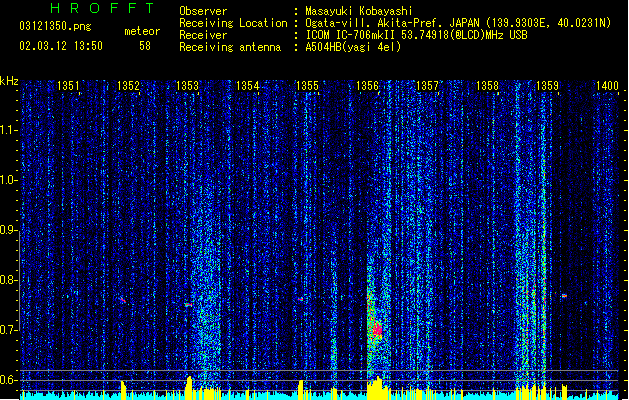The height and width of the screenshot is (400, 629).
Task: Click the red meteor echo at 1353
Action: point(188,305)
